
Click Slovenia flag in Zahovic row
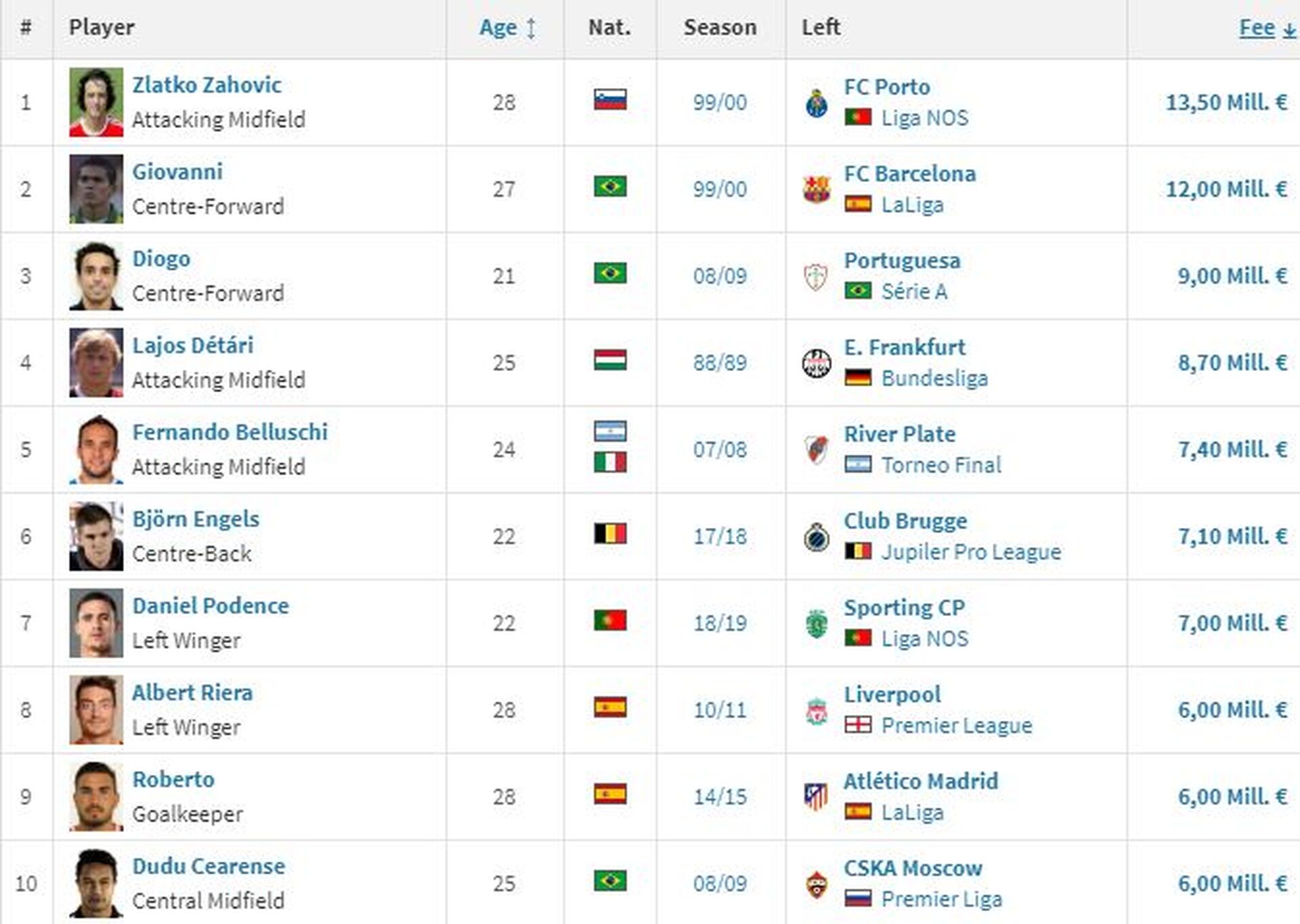(610, 100)
